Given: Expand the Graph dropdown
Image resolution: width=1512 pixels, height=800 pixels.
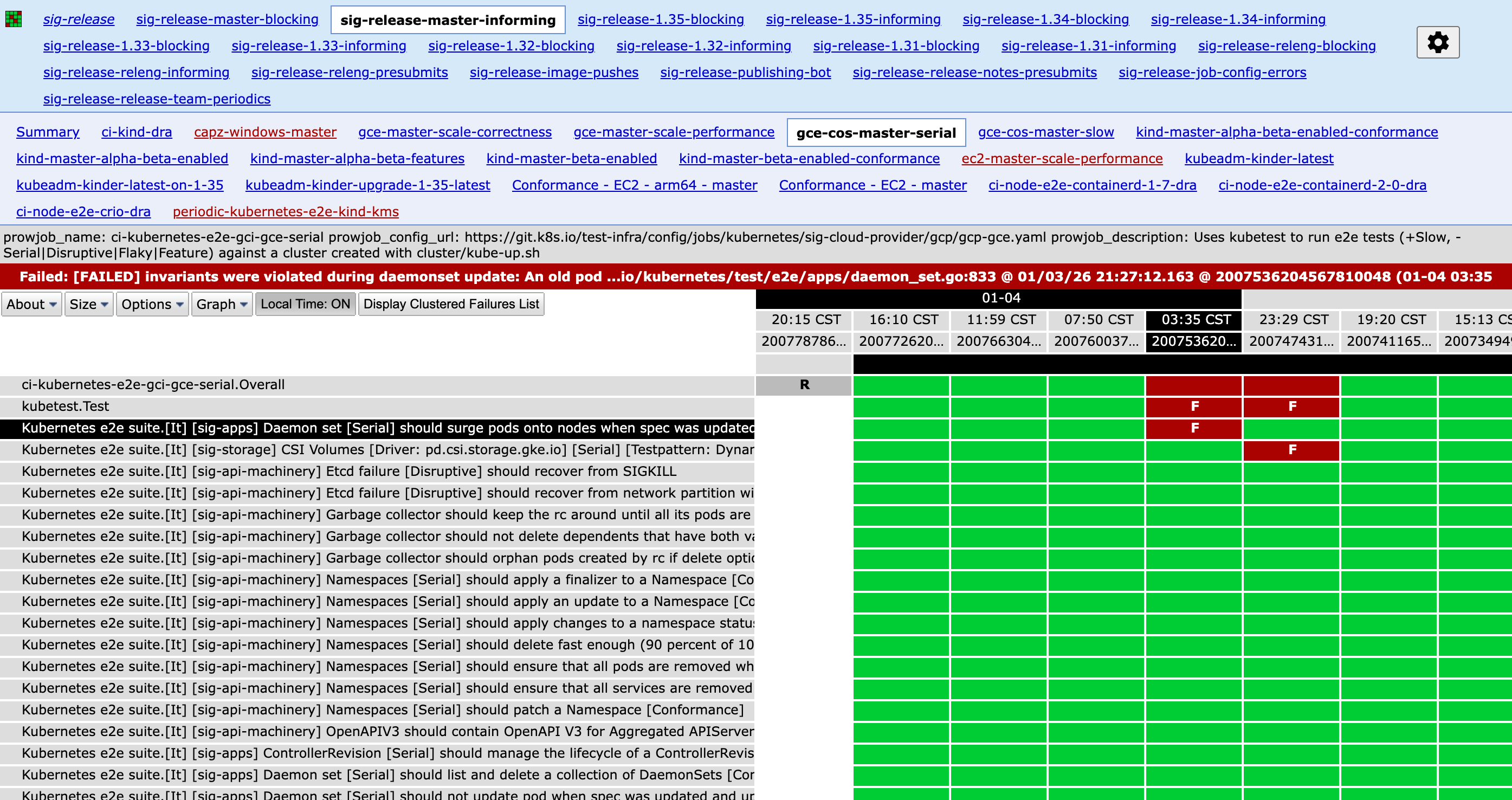Looking at the screenshot, I should coord(221,304).
